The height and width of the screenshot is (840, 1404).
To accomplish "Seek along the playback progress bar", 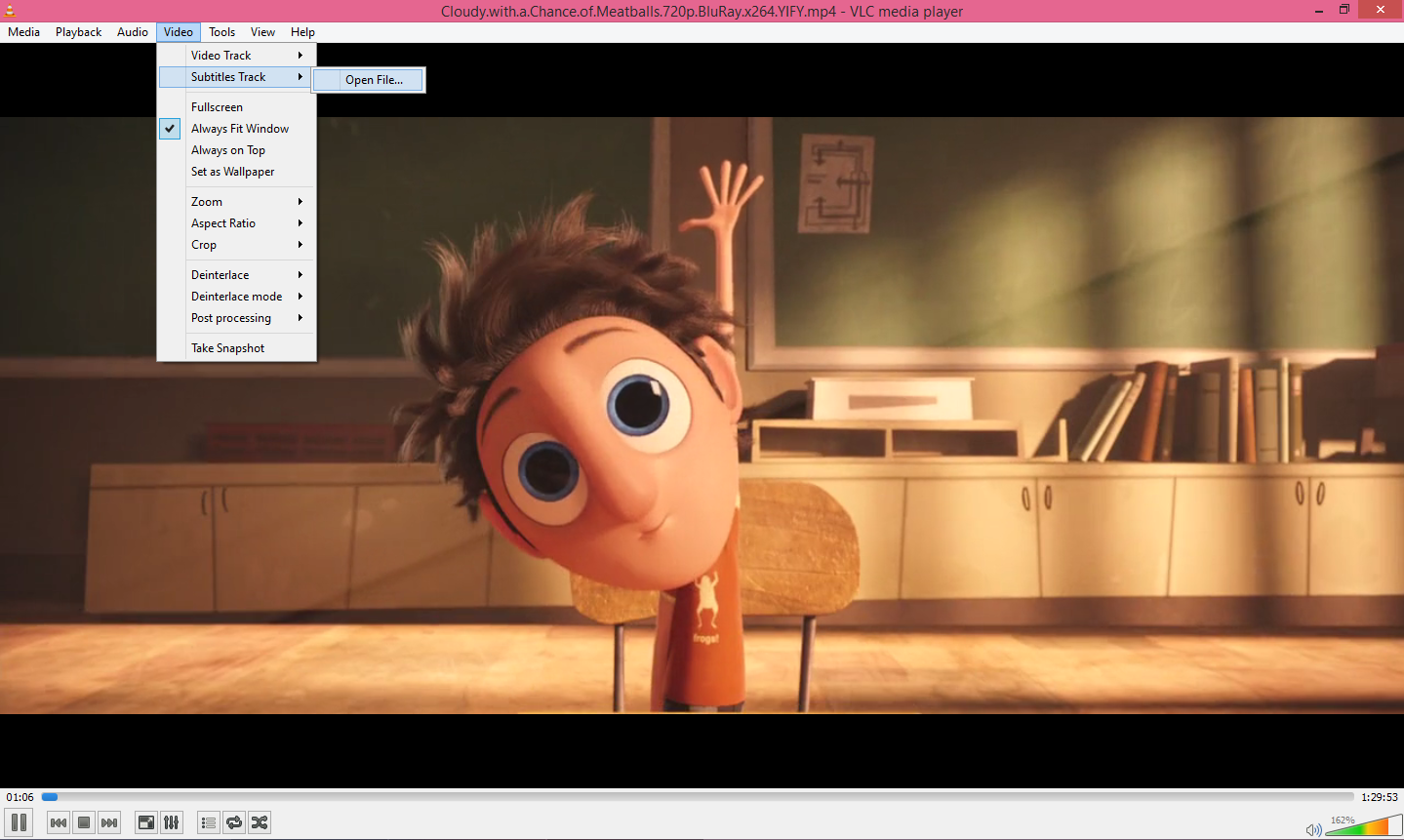I will click(698, 797).
